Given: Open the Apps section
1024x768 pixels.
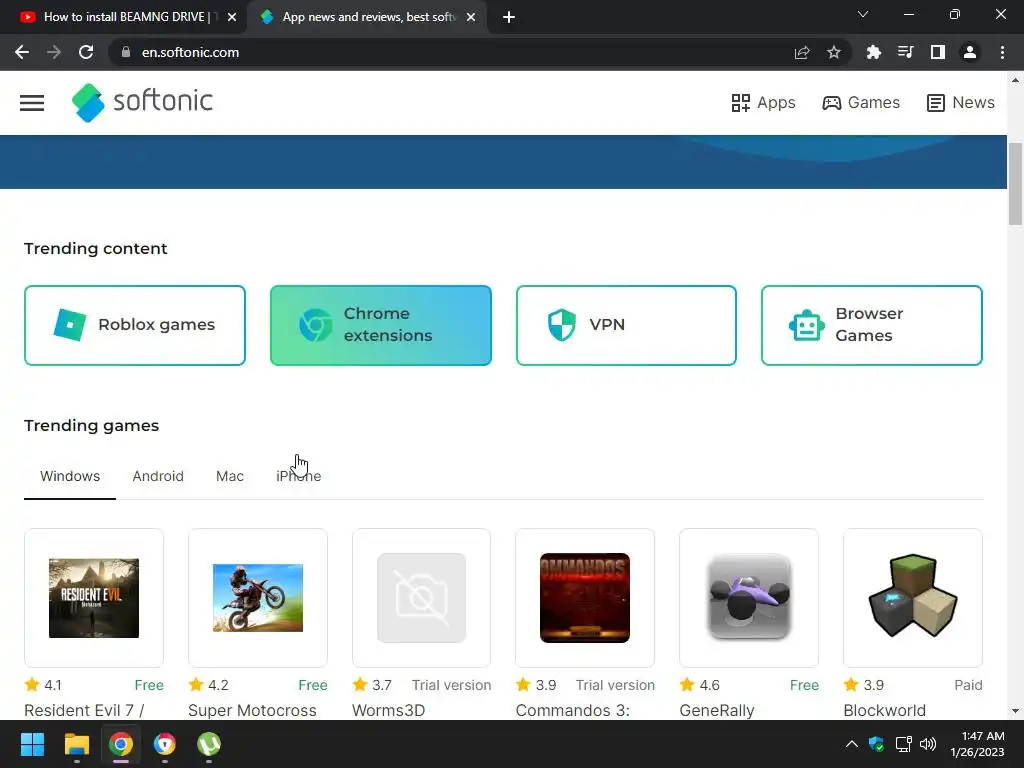Looking at the screenshot, I should (763, 103).
